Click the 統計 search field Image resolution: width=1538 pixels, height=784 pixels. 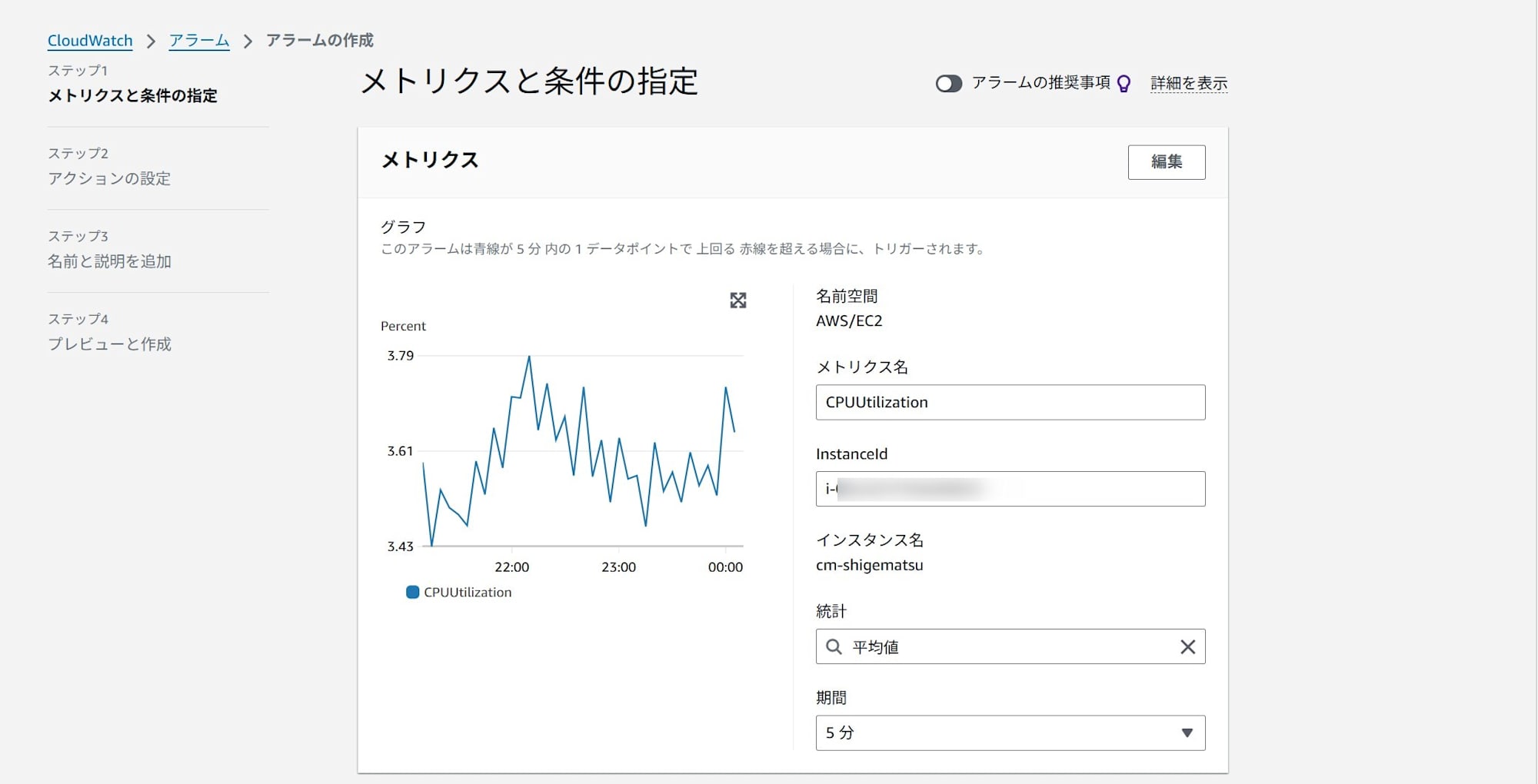(1010, 646)
